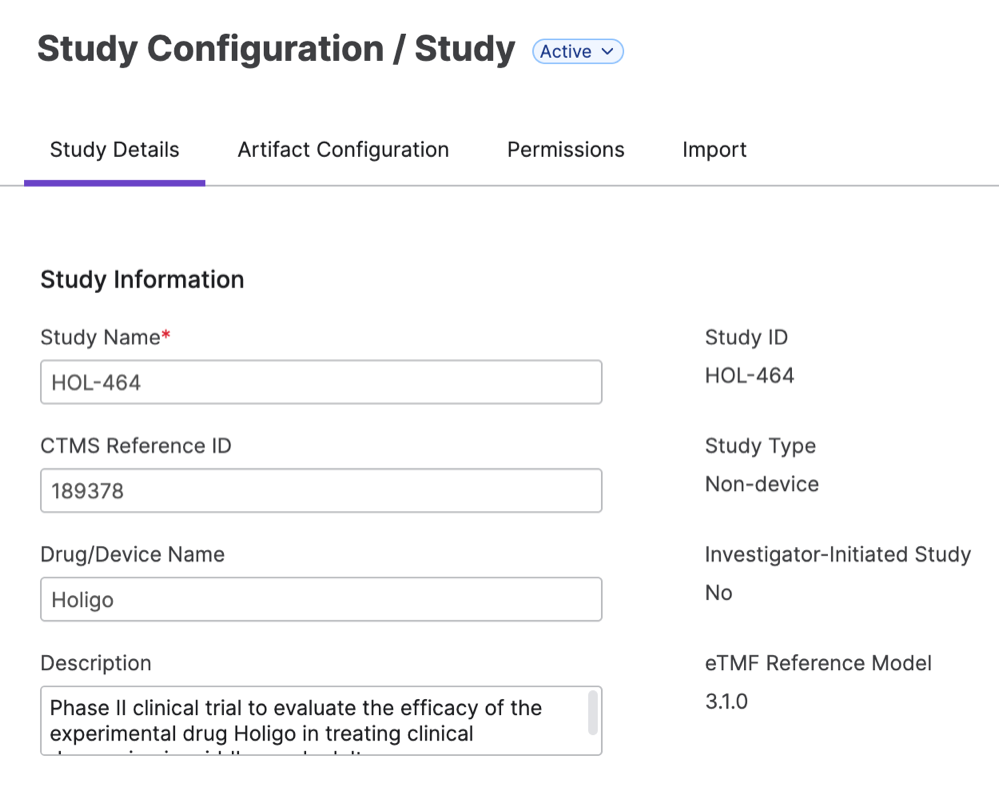Click into the Study Name input field
The height and width of the screenshot is (788, 999).
pos(321,382)
